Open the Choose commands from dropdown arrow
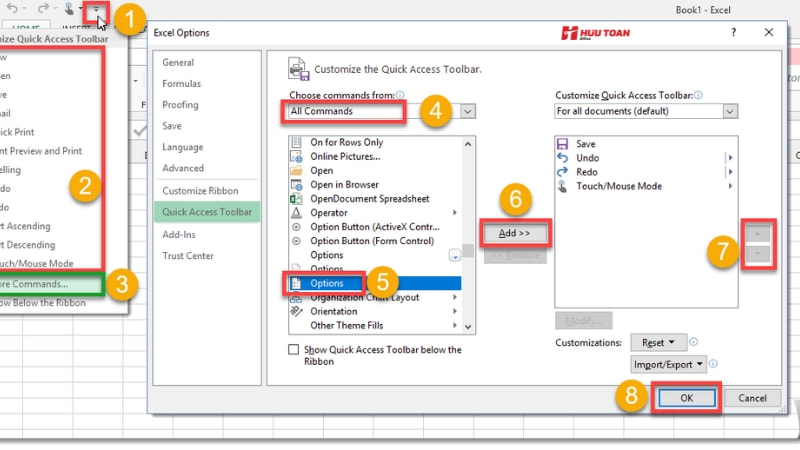Screen dimensions: 800x450 [x=468, y=111]
